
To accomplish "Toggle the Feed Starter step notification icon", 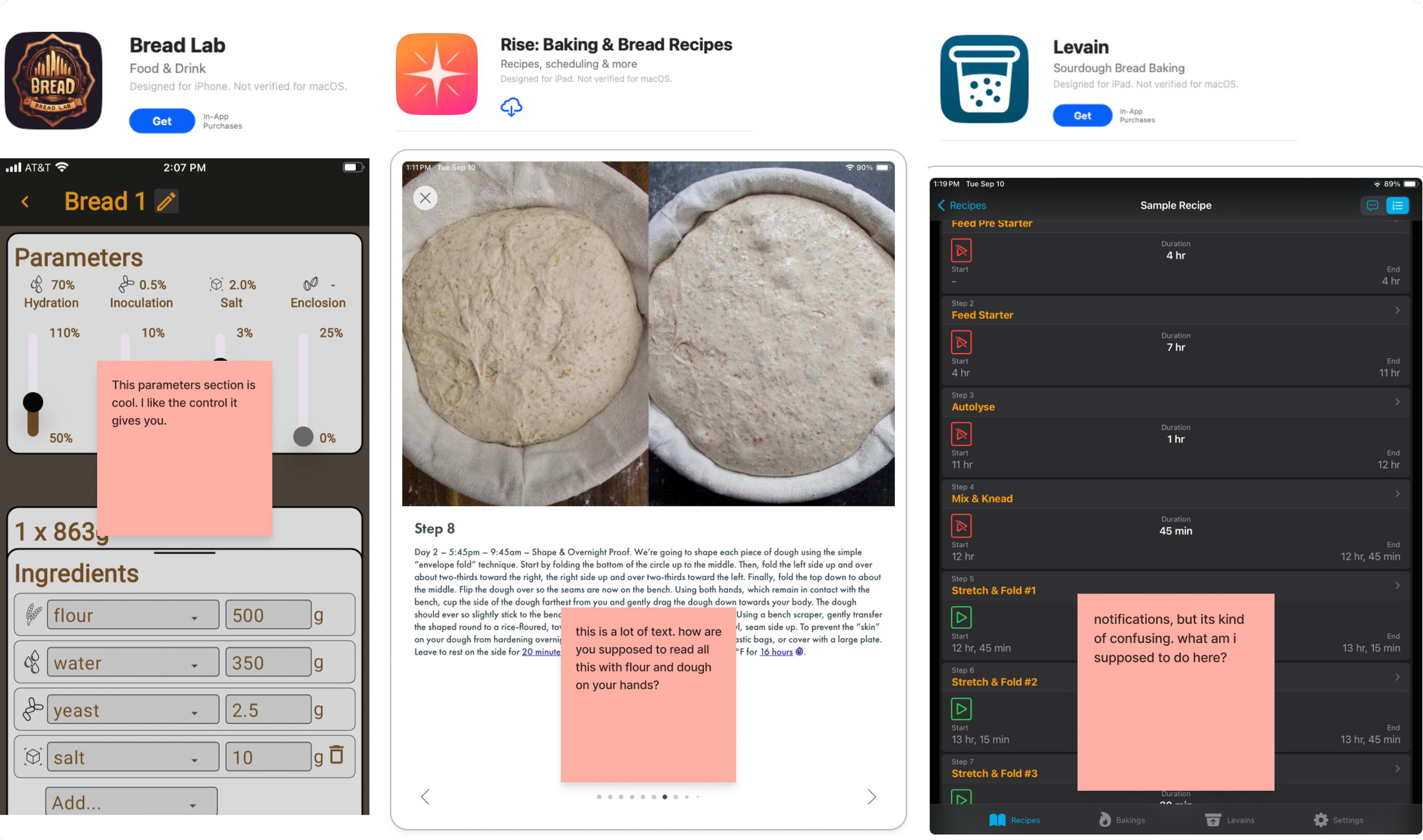I will pyautogui.click(x=961, y=342).
